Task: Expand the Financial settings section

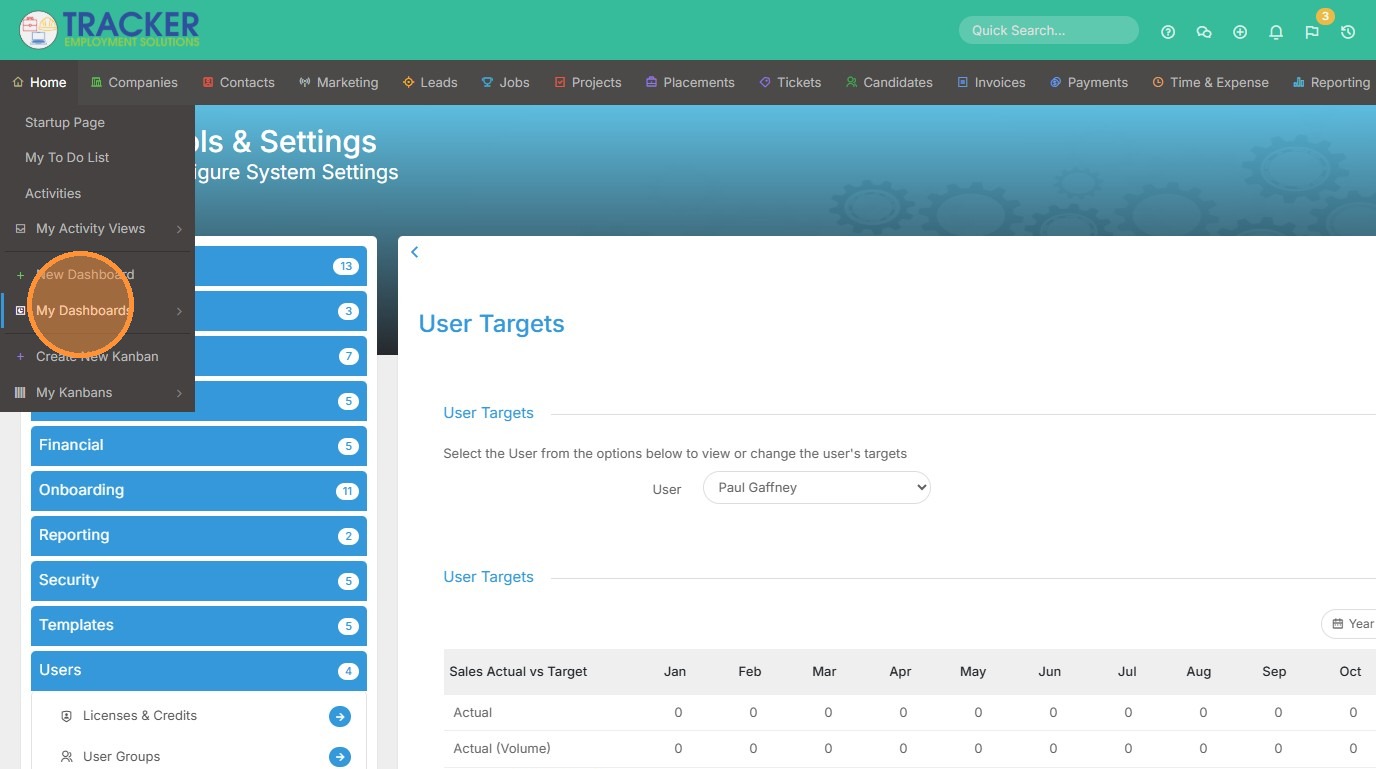Action: click(x=199, y=445)
